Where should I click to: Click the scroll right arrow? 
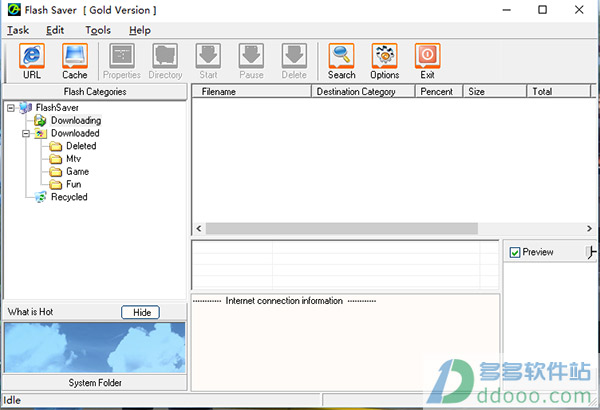point(589,229)
